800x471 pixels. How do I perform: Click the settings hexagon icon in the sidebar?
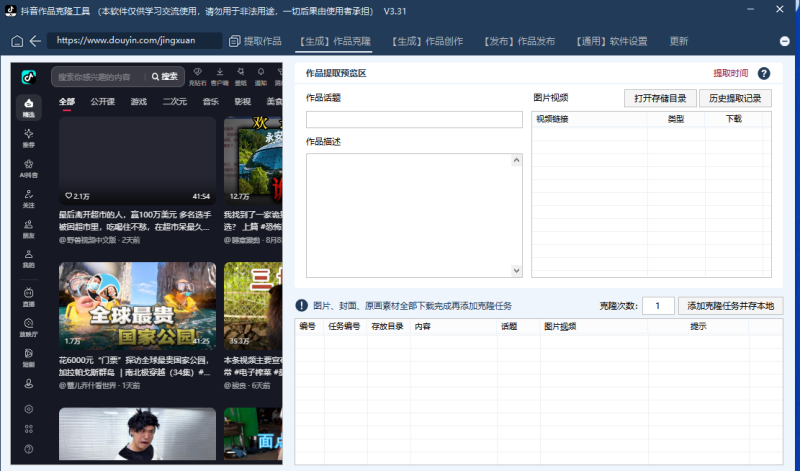coord(29,409)
